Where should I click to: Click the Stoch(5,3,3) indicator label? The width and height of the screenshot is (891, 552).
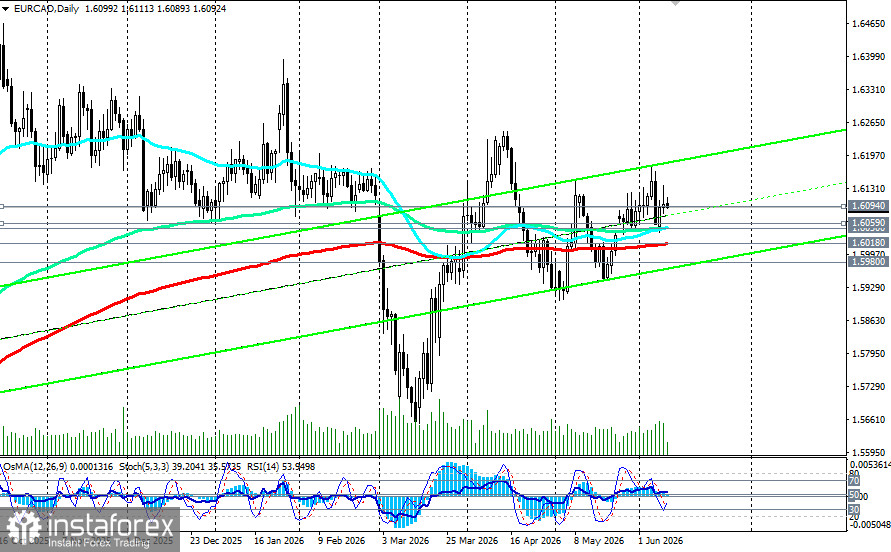[144, 466]
